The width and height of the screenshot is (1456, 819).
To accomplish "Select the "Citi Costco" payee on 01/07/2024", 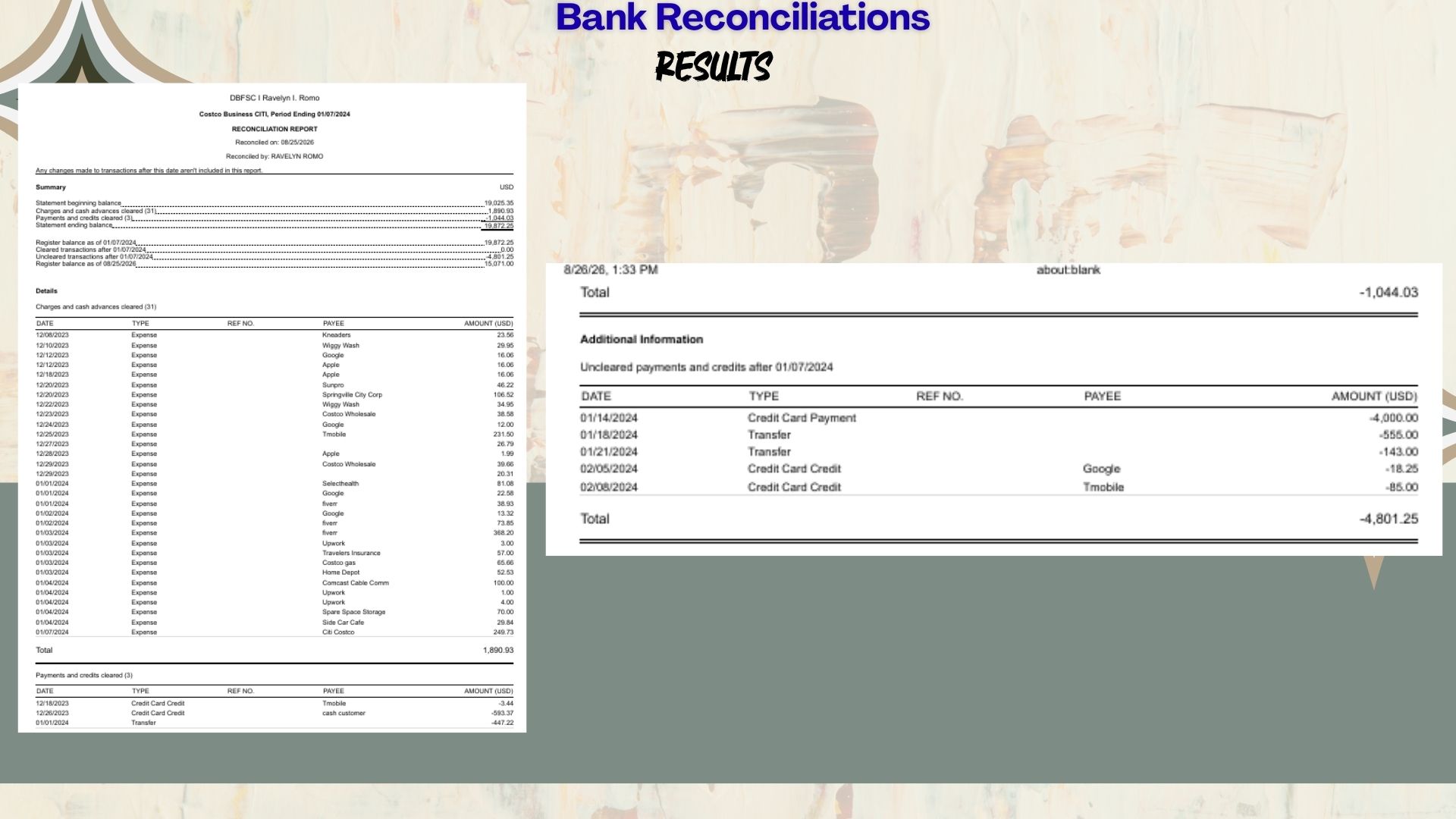I will (x=337, y=632).
